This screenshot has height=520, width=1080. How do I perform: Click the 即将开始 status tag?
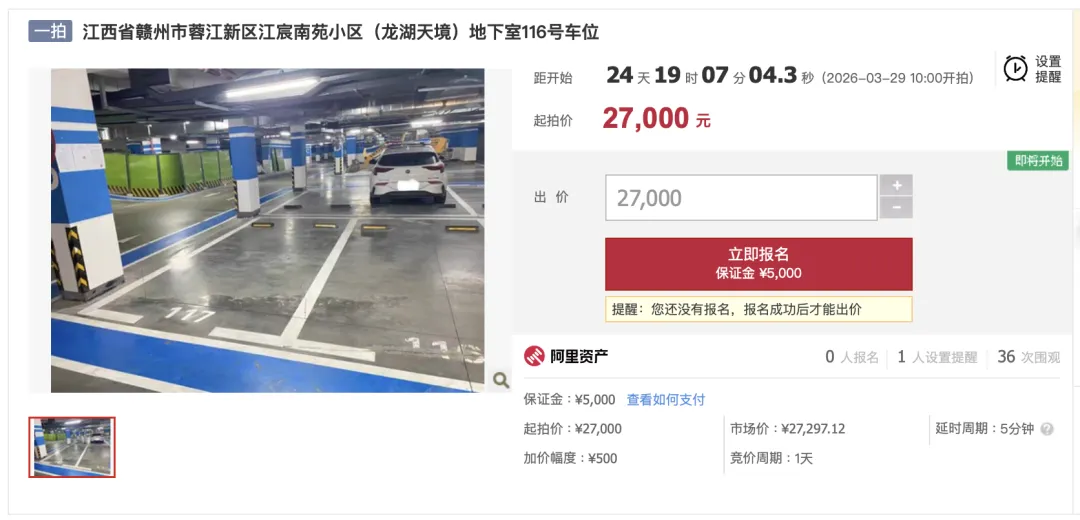coord(1038,161)
